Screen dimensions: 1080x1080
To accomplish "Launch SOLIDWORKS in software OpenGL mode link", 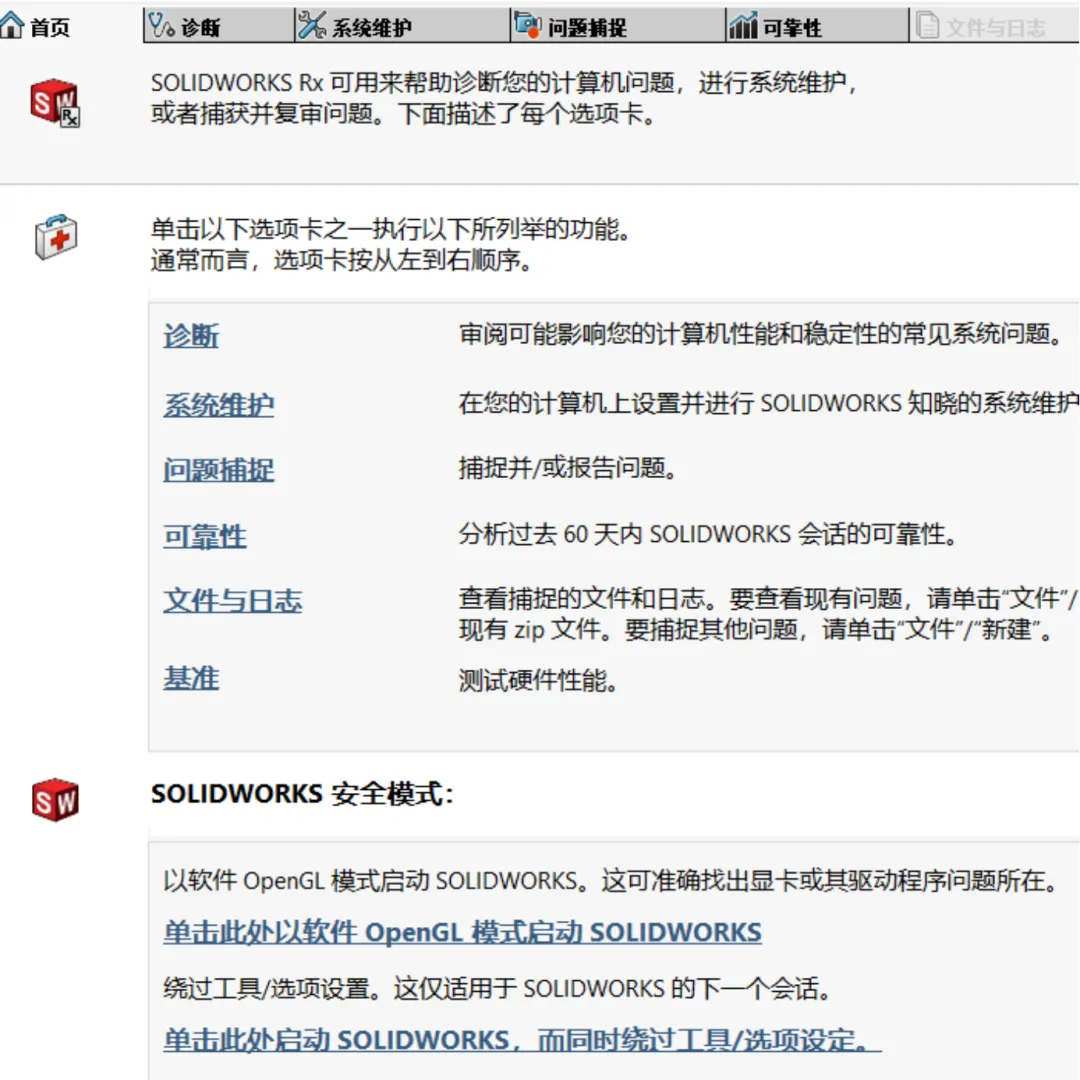I will point(462,933).
